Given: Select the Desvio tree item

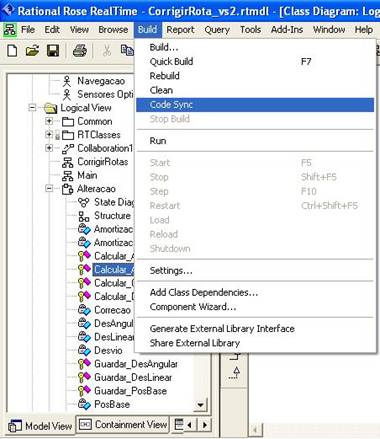Looking at the screenshot, I should pos(108,351).
